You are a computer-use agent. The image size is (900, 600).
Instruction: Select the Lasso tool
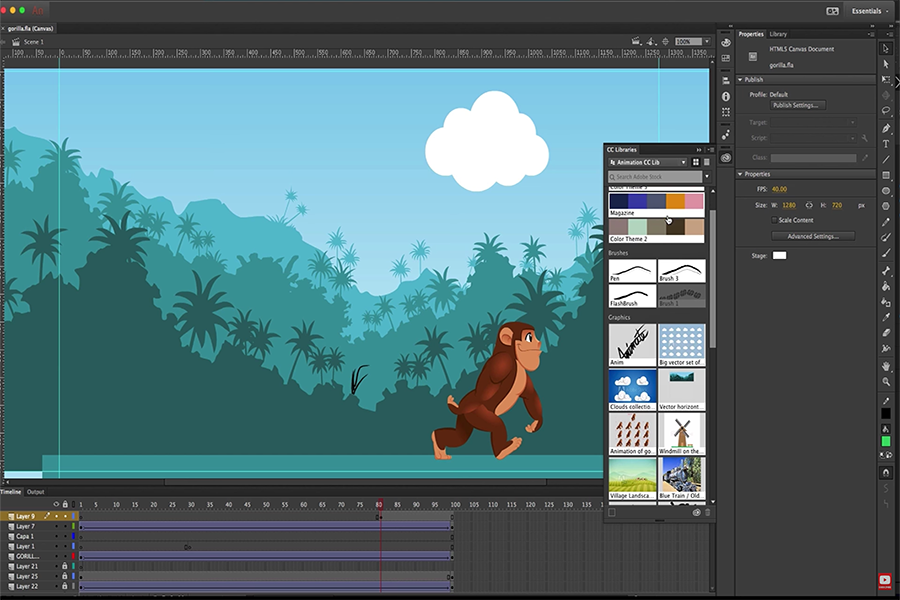886,111
